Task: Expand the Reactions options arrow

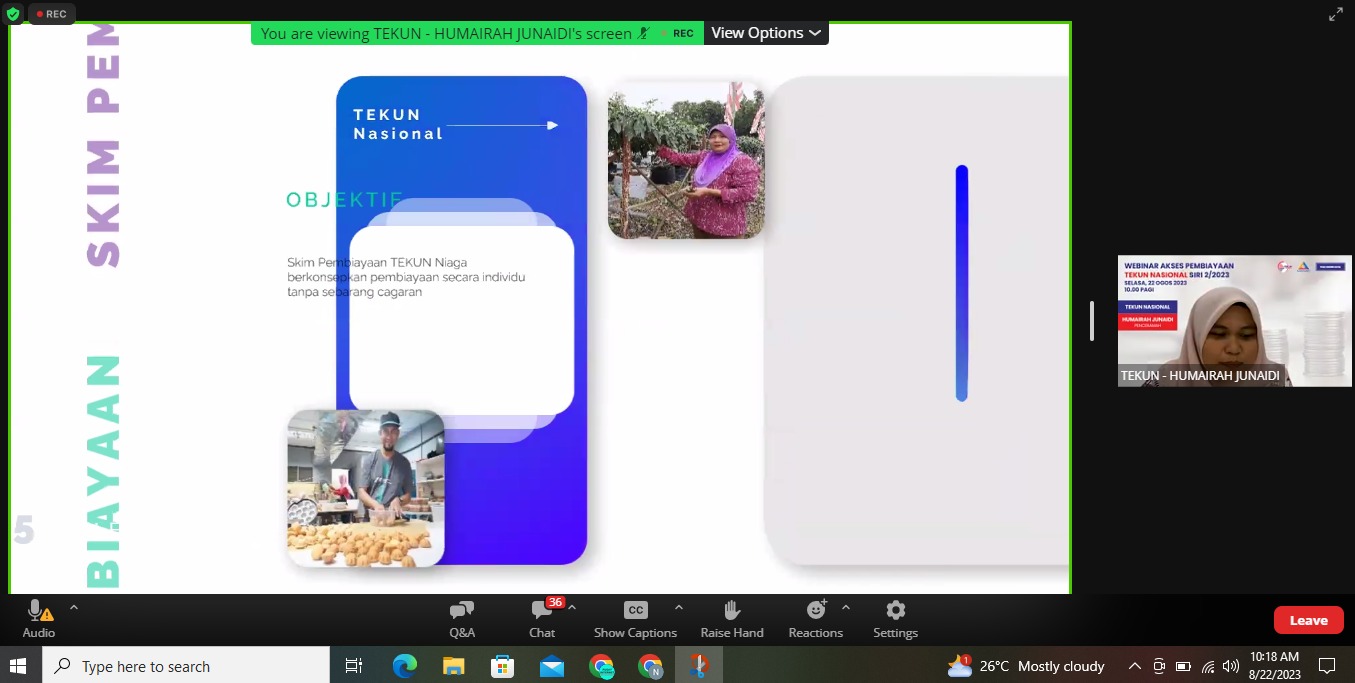Action: click(846, 607)
